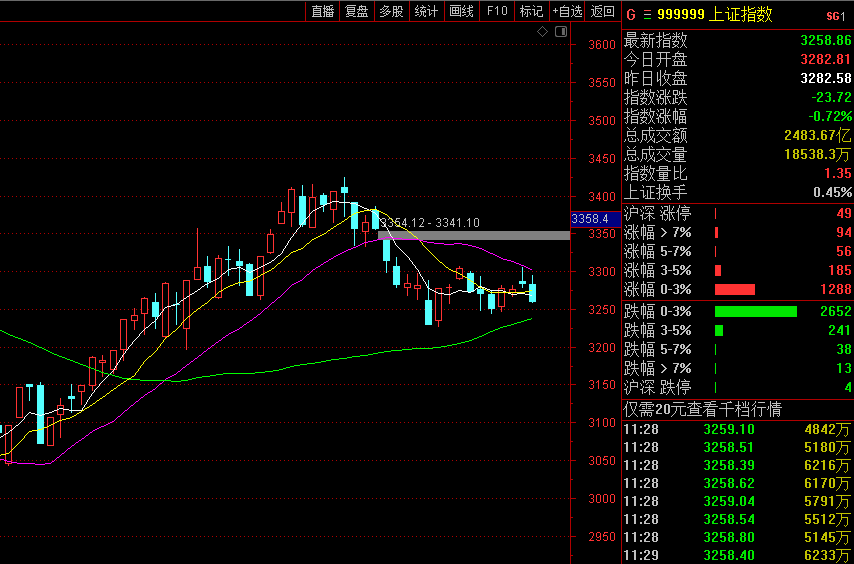Click the 标记 mark button

click(x=532, y=11)
